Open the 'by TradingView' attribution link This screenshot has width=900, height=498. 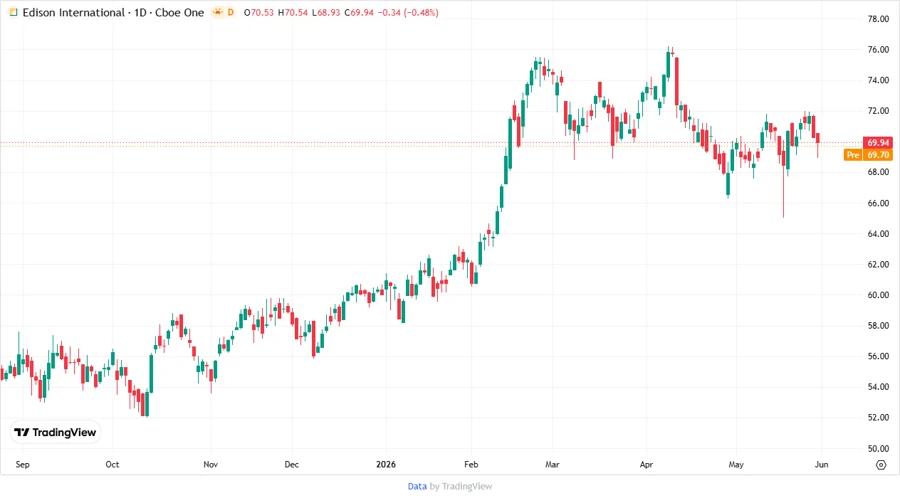pos(461,486)
